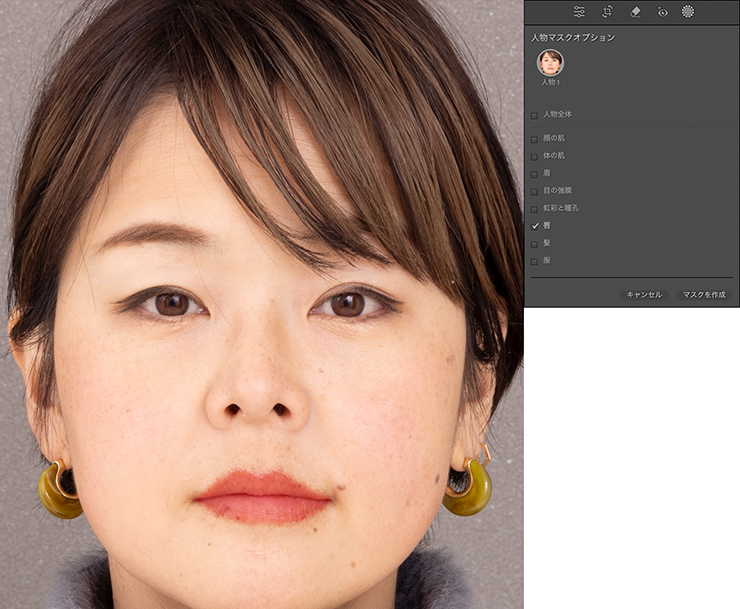Screen dimensions: 740x609
Task: Uncheck the 唇 checkbox
Action: coord(535,226)
